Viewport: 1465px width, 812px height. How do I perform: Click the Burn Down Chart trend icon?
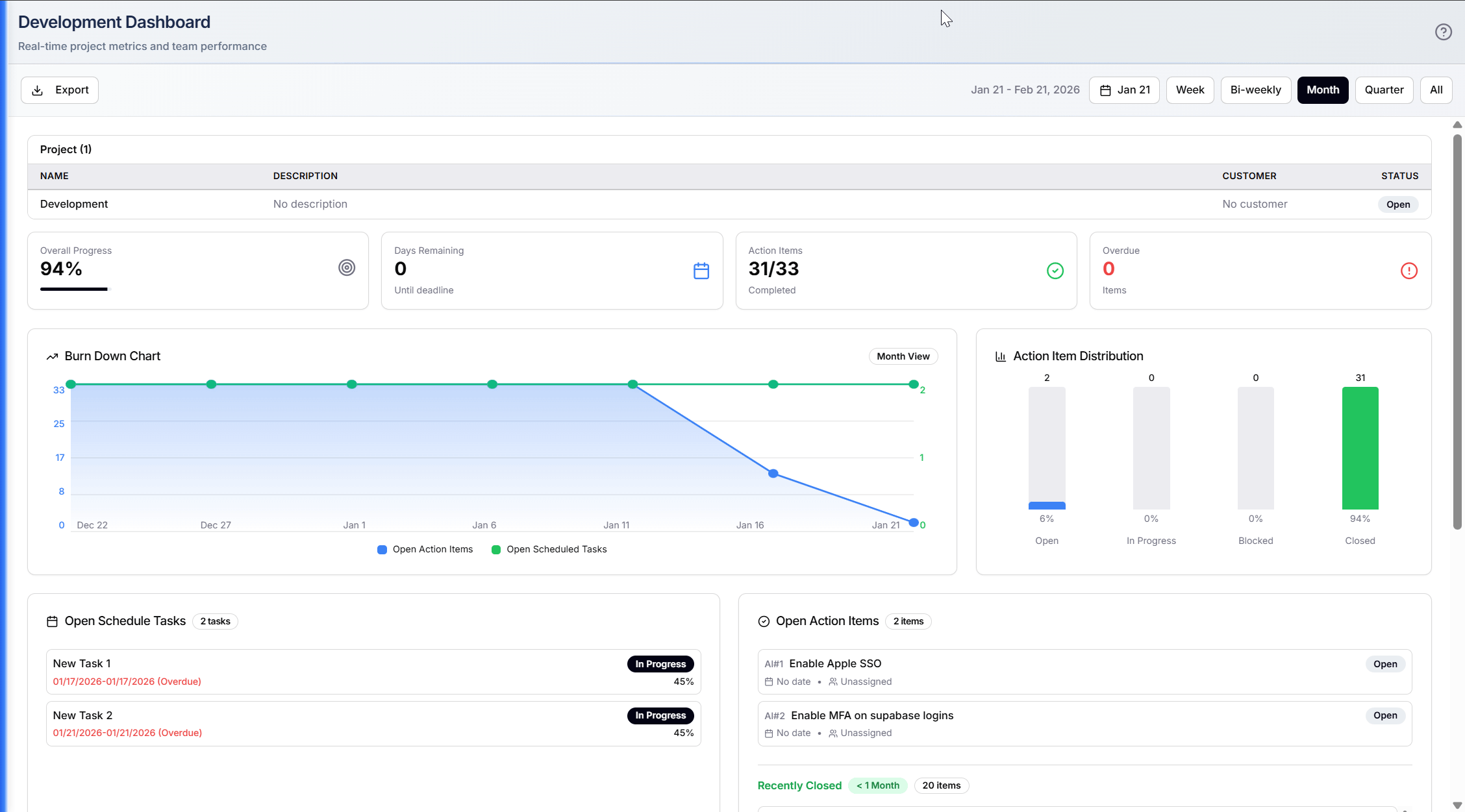click(x=52, y=356)
